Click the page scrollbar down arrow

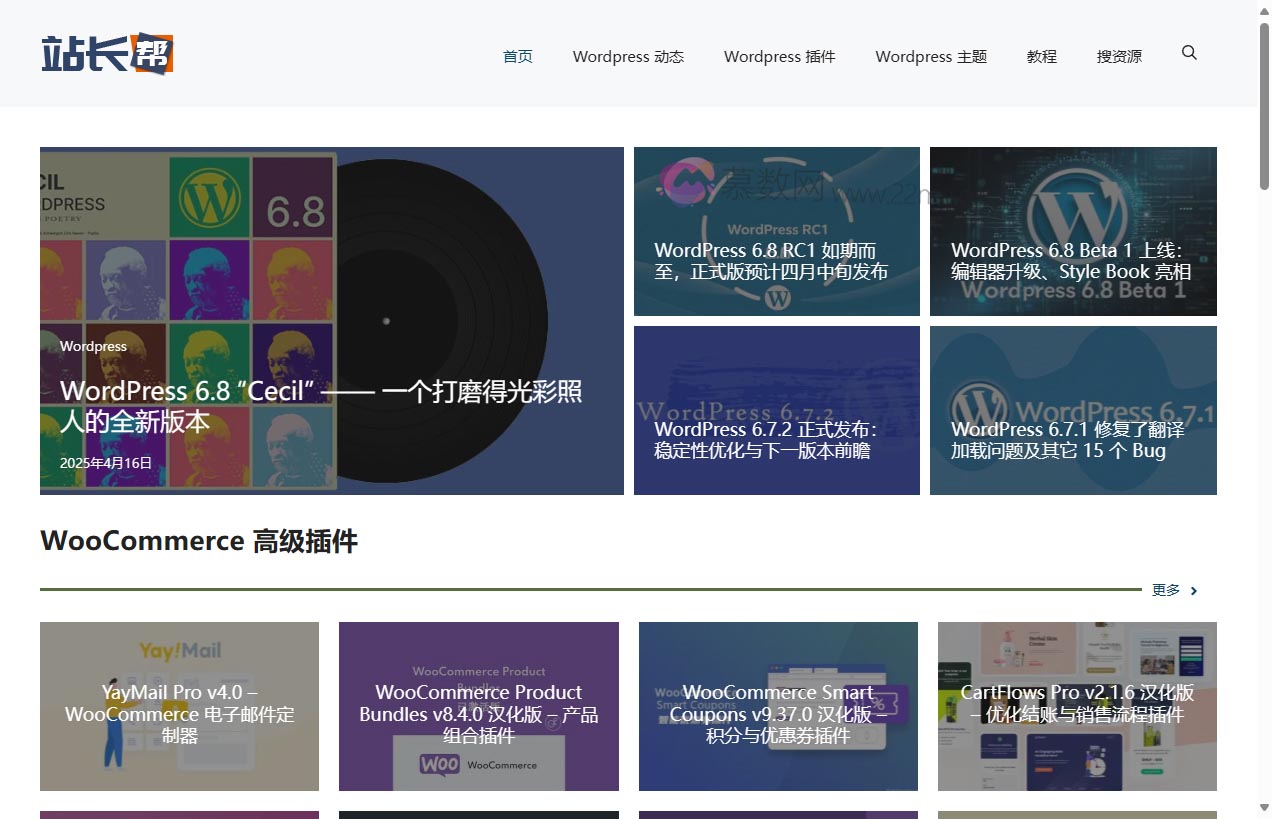click(x=1264, y=807)
